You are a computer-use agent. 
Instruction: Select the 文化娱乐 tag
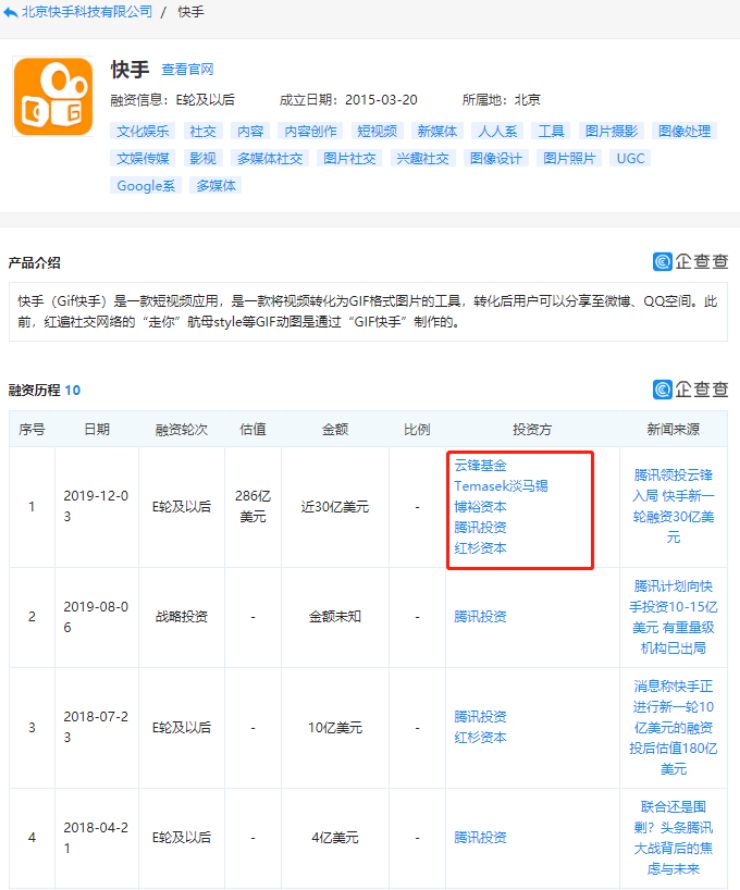pos(143,131)
